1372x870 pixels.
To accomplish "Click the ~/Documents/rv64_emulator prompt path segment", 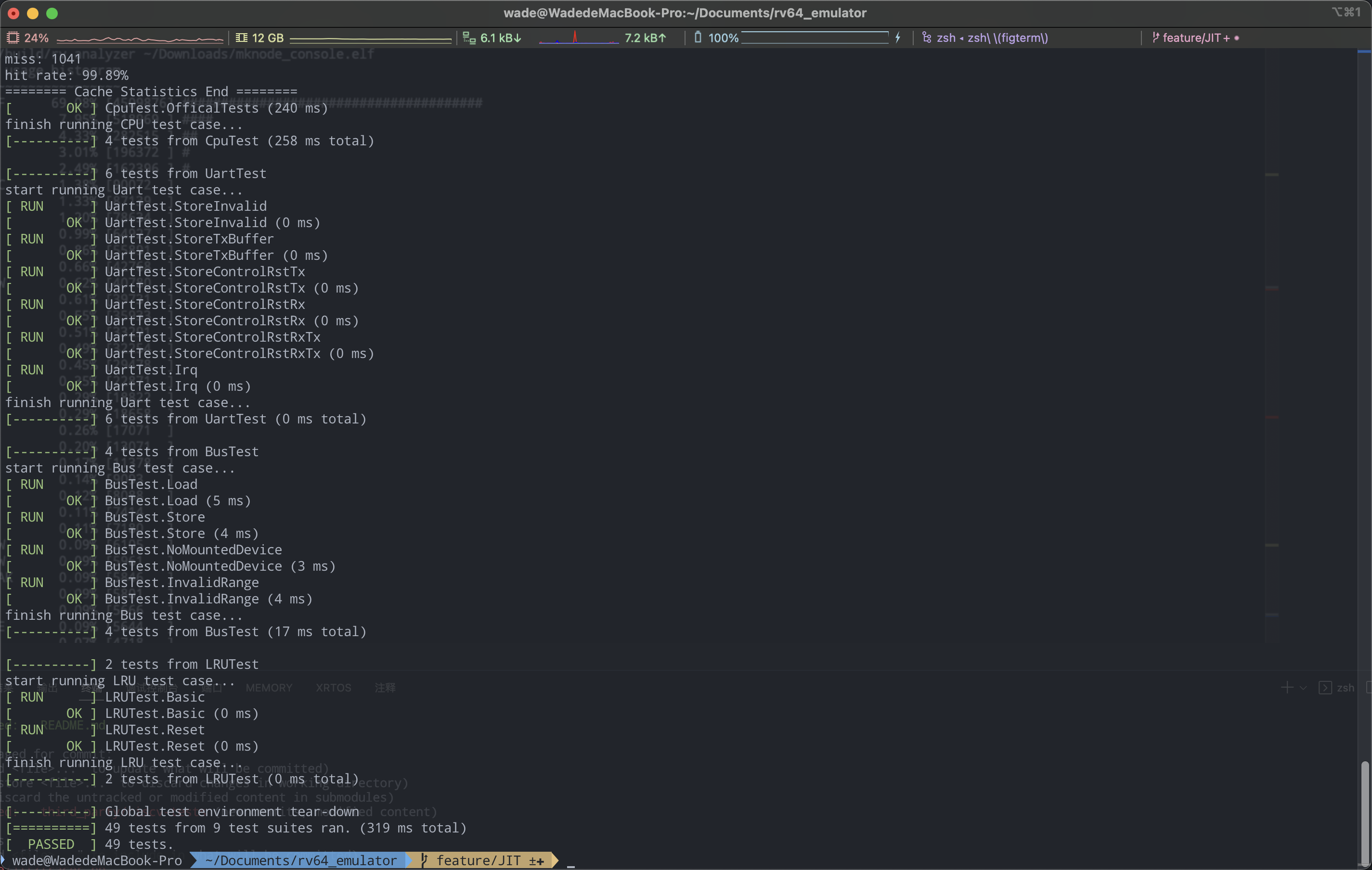I will 300,860.
